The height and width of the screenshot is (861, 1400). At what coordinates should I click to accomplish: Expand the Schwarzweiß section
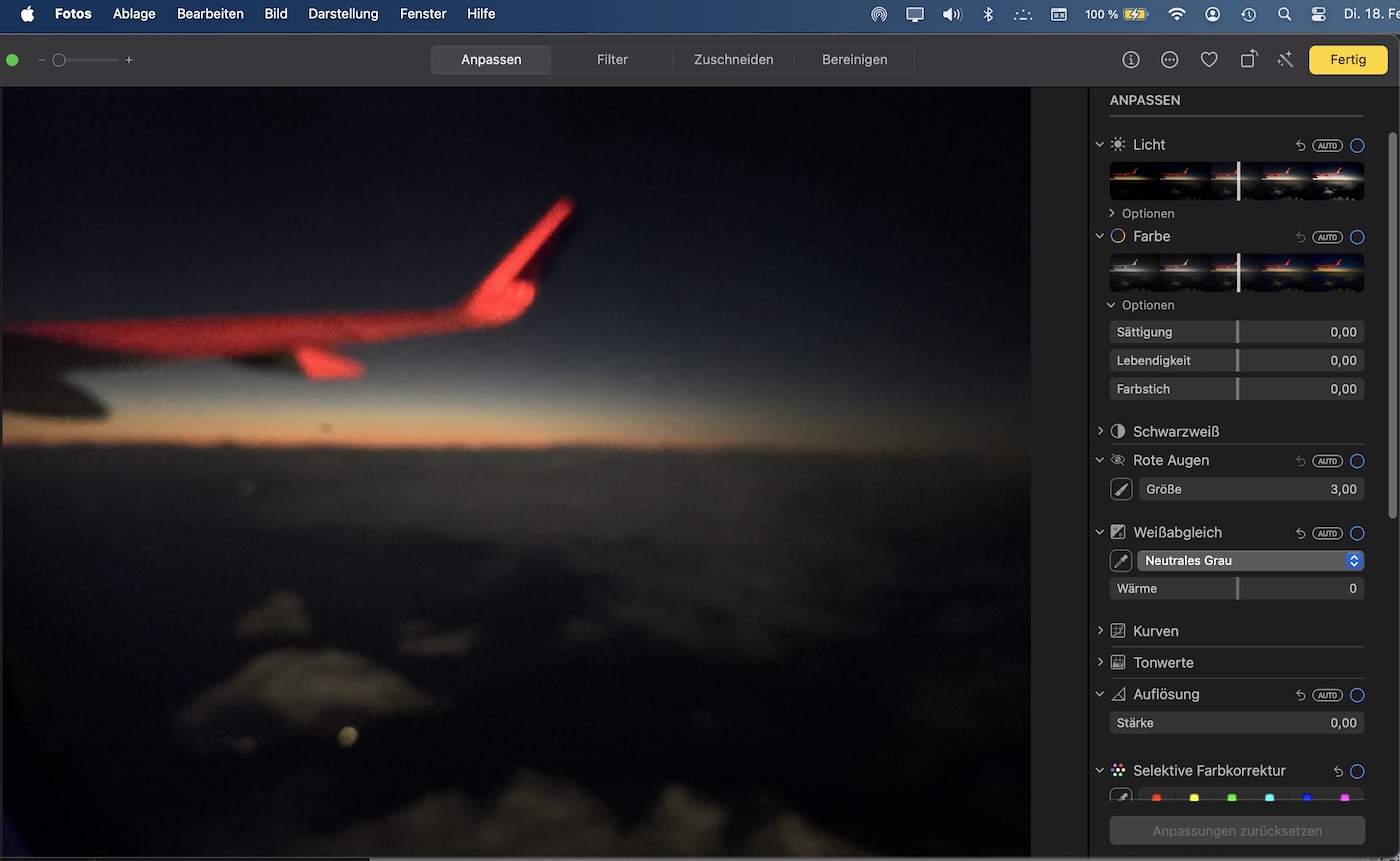1100,431
